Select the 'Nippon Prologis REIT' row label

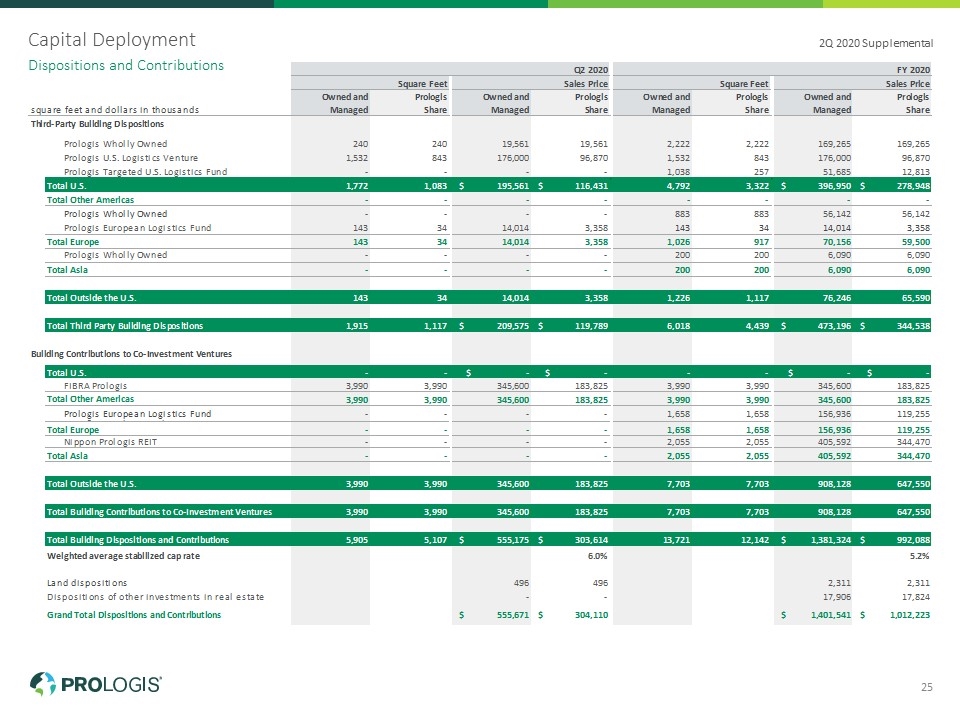pyautogui.click(x=110, y=442)
